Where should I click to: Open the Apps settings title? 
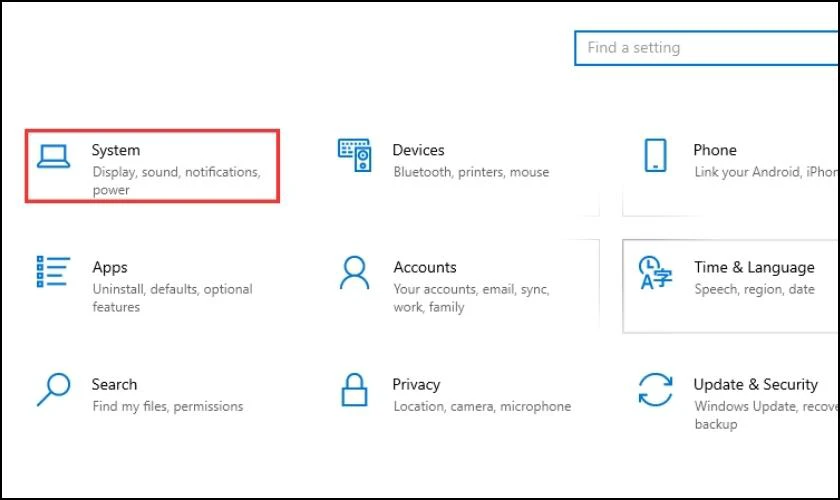(x=110, y=267)
